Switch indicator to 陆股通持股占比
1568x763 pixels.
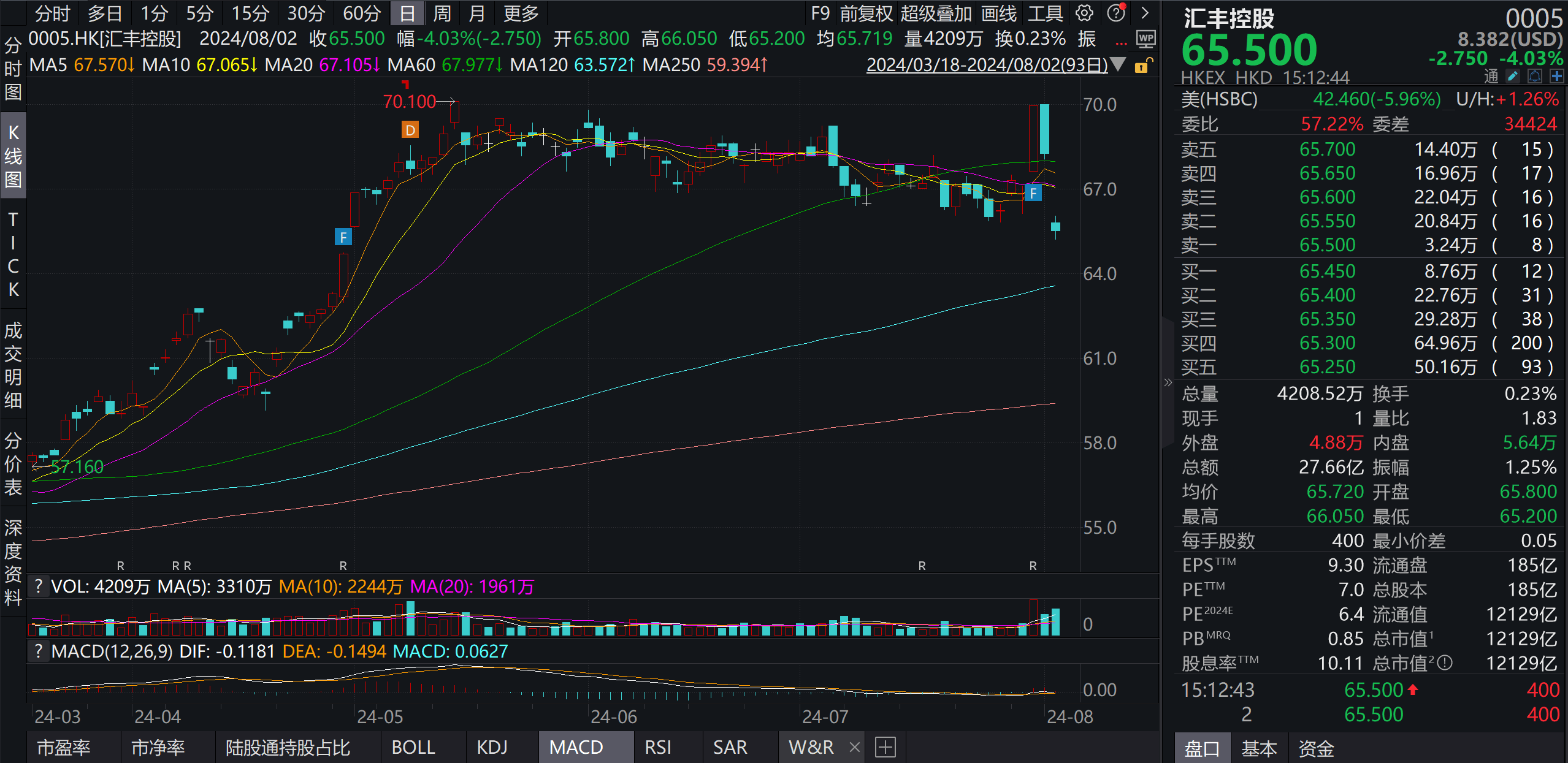[x=288, y=747]
